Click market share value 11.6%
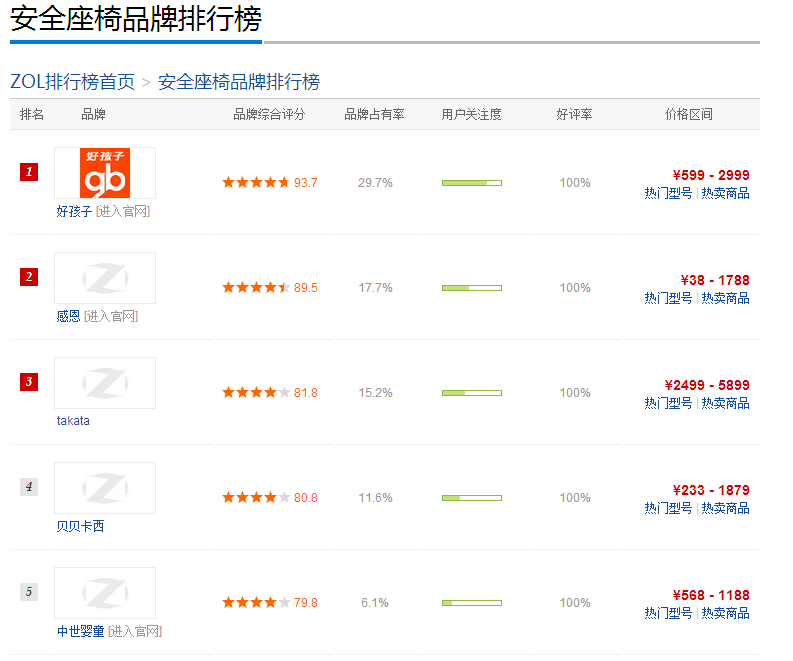 click(375, 498)
